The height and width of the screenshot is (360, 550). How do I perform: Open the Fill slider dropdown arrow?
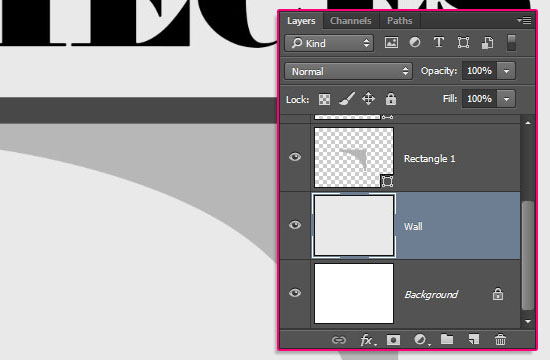(506, 99)
